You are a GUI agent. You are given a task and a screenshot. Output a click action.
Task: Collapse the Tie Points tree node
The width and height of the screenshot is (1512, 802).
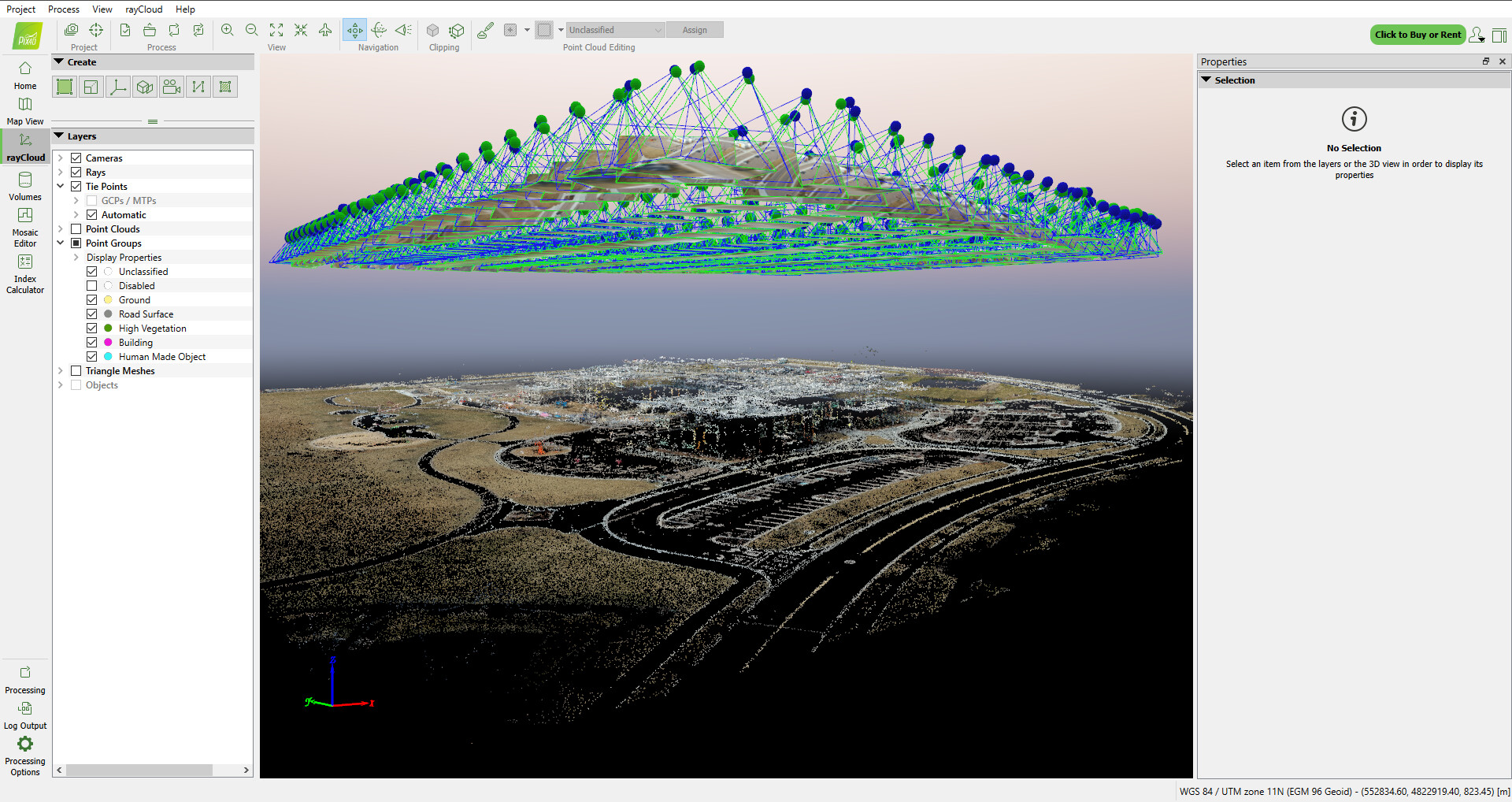point(61,187)
